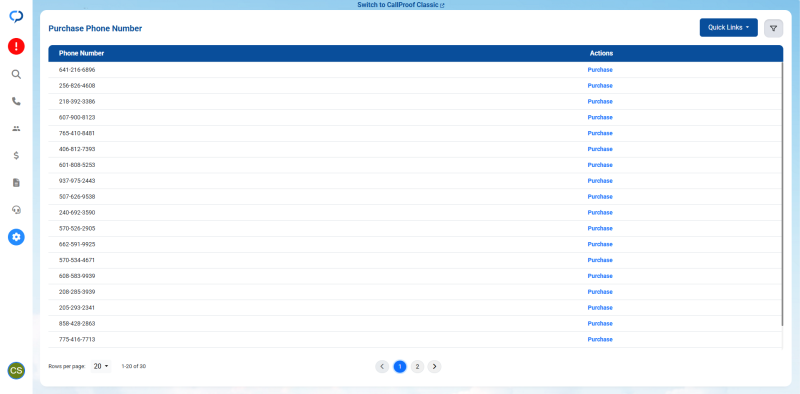The image size is (800, 394).
Task: Purchase number 406-812-7393
Action: tap(600, 149)
